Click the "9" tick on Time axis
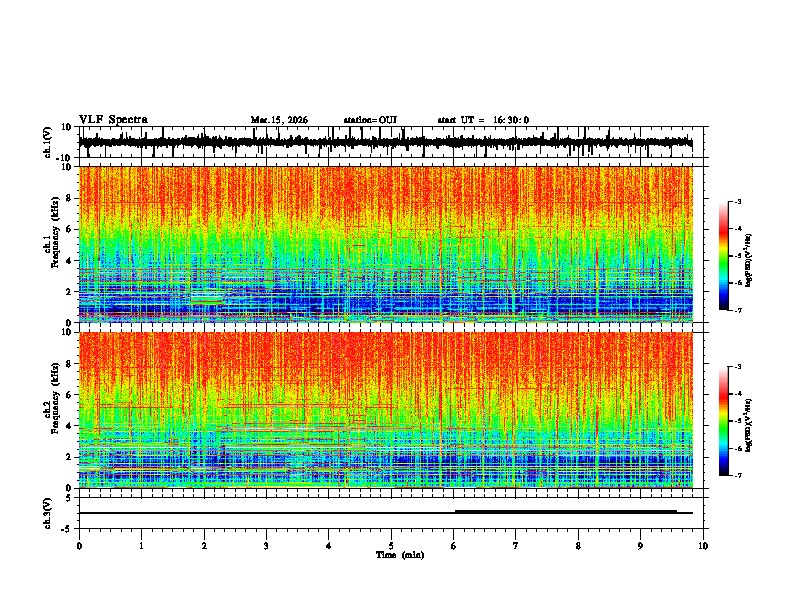Image resolution: width=792 pixels, height=612 pixels. coord(640,546)
